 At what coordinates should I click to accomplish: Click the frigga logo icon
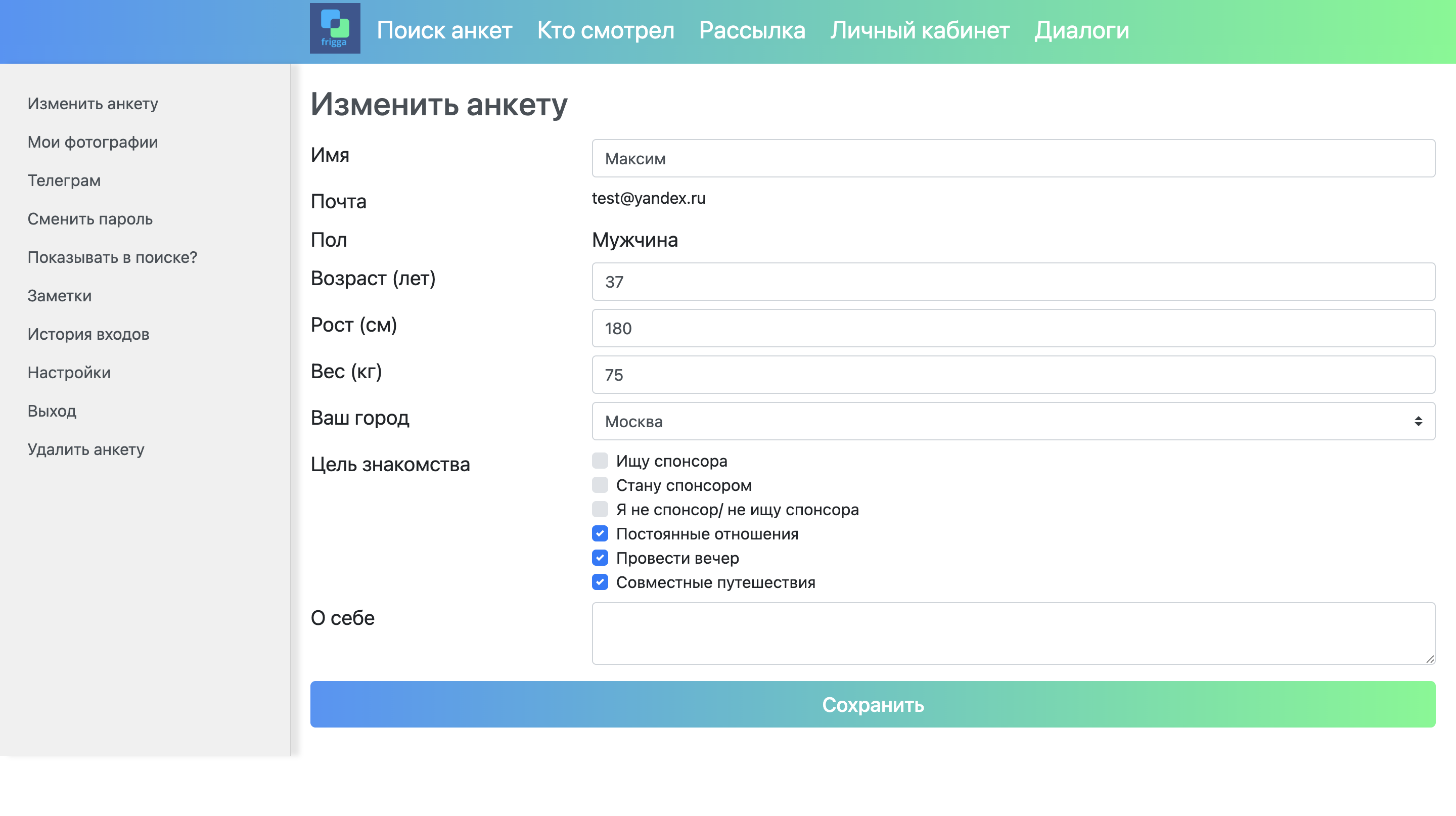[335, 28]
